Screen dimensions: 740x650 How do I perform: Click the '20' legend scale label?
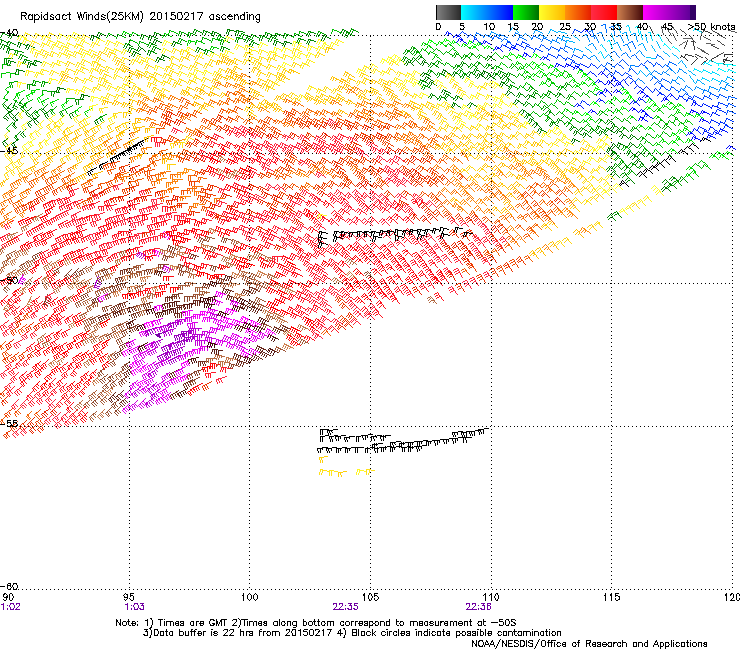(x=537, y=27)
